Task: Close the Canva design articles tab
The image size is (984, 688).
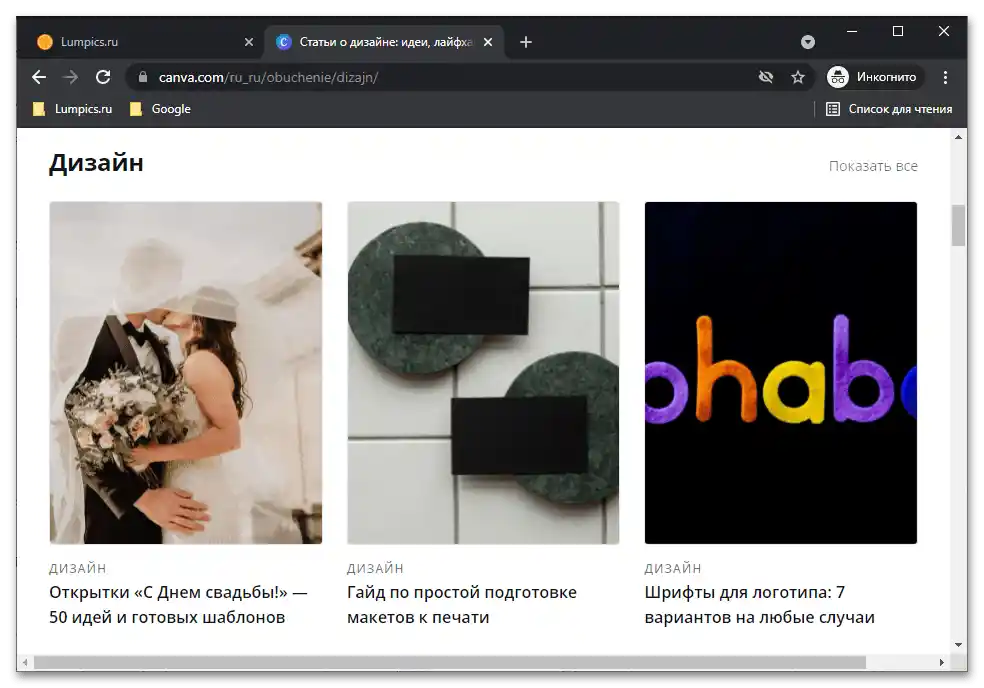Action: pos(488,42)
